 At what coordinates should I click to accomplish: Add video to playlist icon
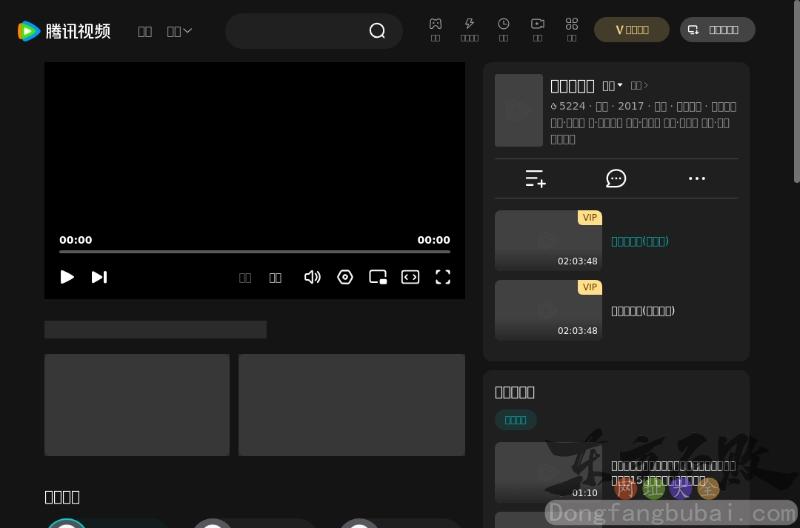[536, 179]
